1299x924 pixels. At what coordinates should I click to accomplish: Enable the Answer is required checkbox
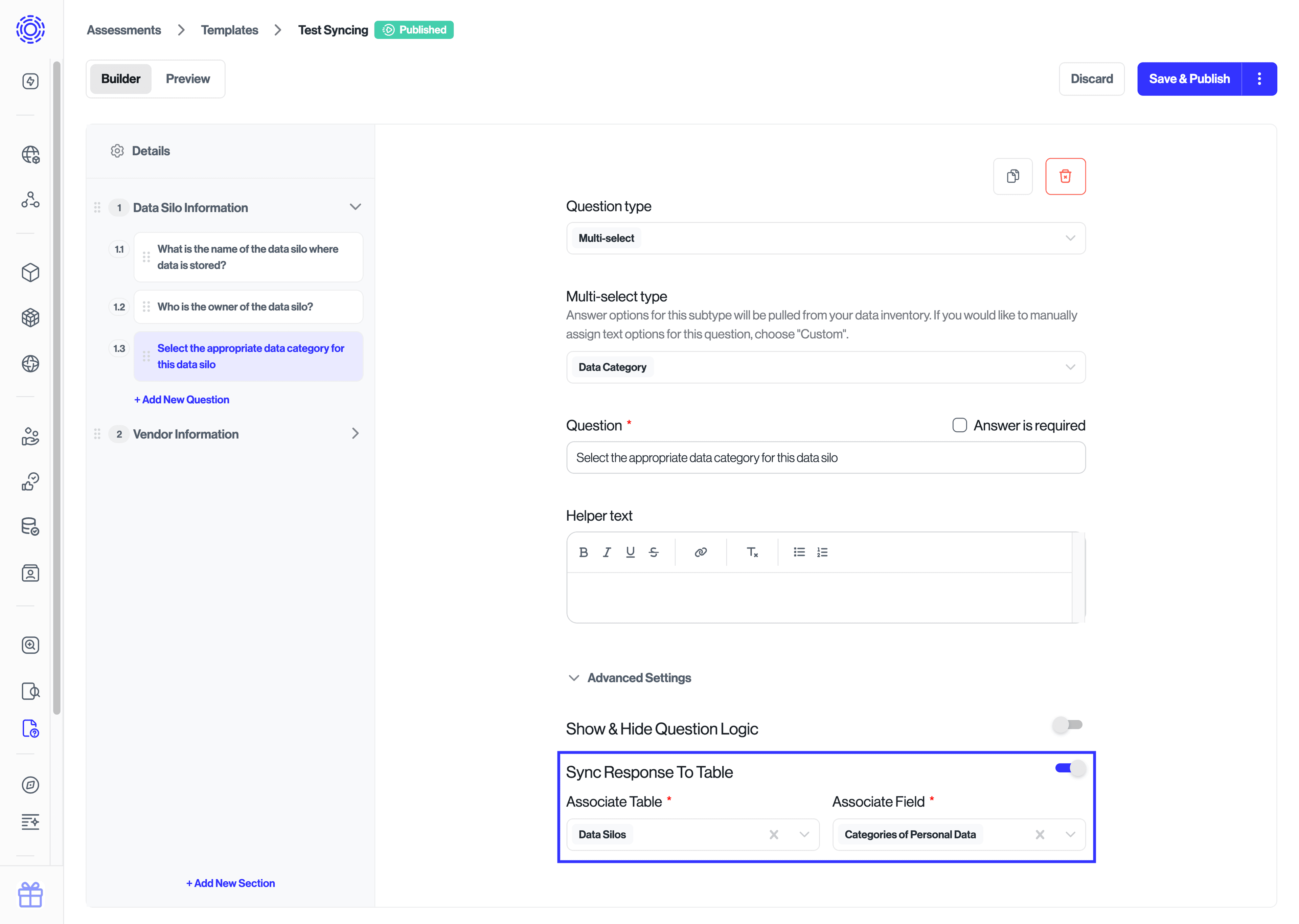click(x=959, y=425)
